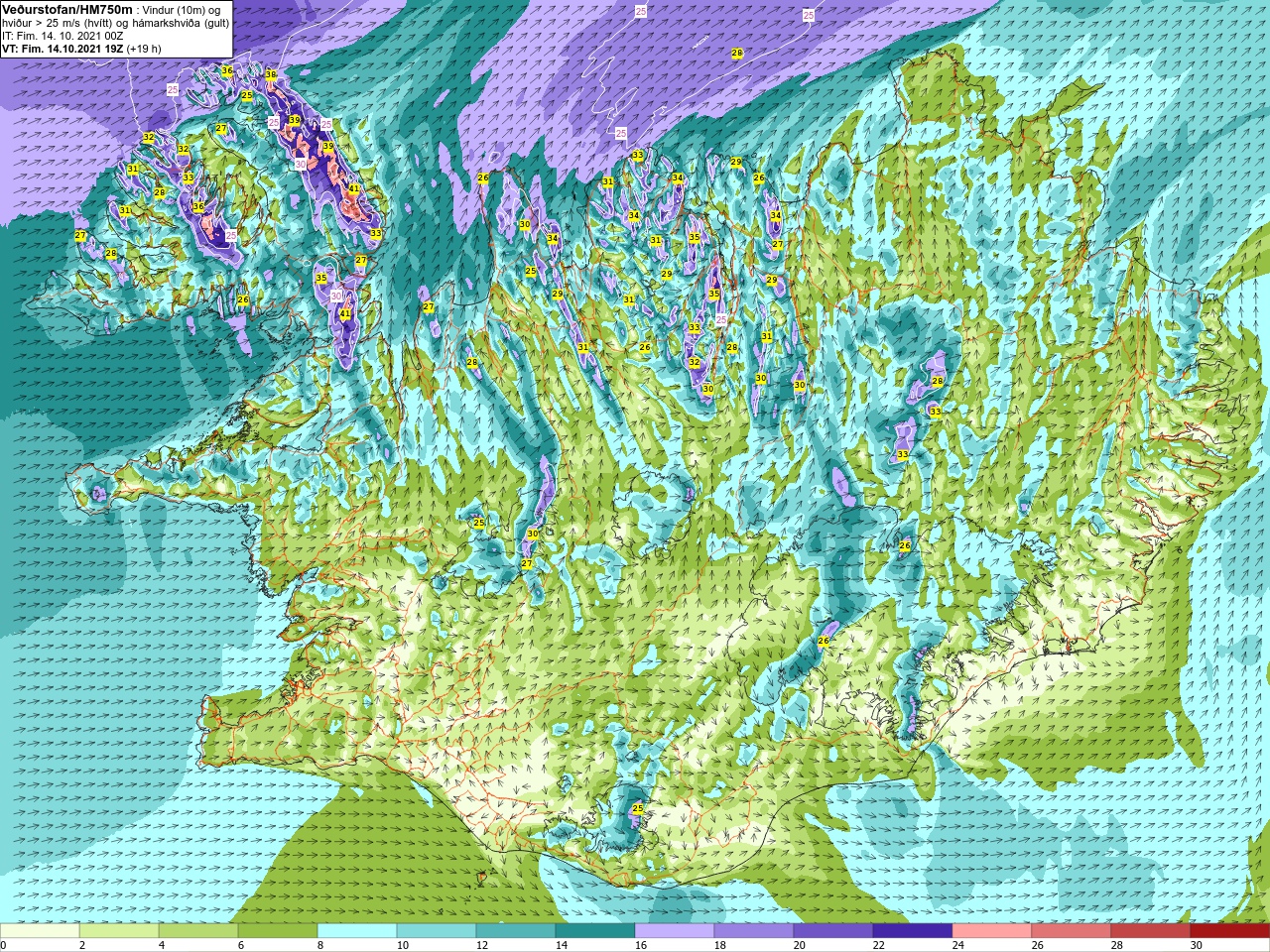Pick the 10–12 m/s turquoise legend swatch
1270x952 pixels.
tap(437, 931)
